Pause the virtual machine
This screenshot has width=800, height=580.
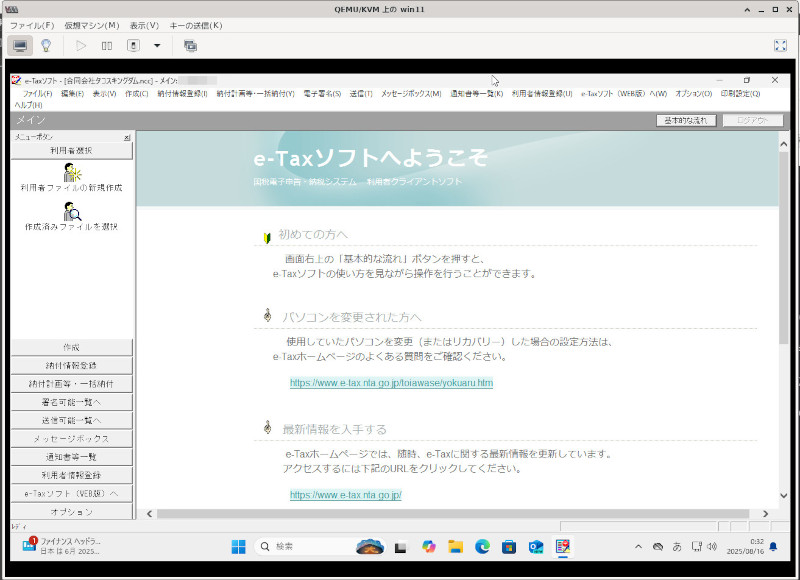coord(107,46)
